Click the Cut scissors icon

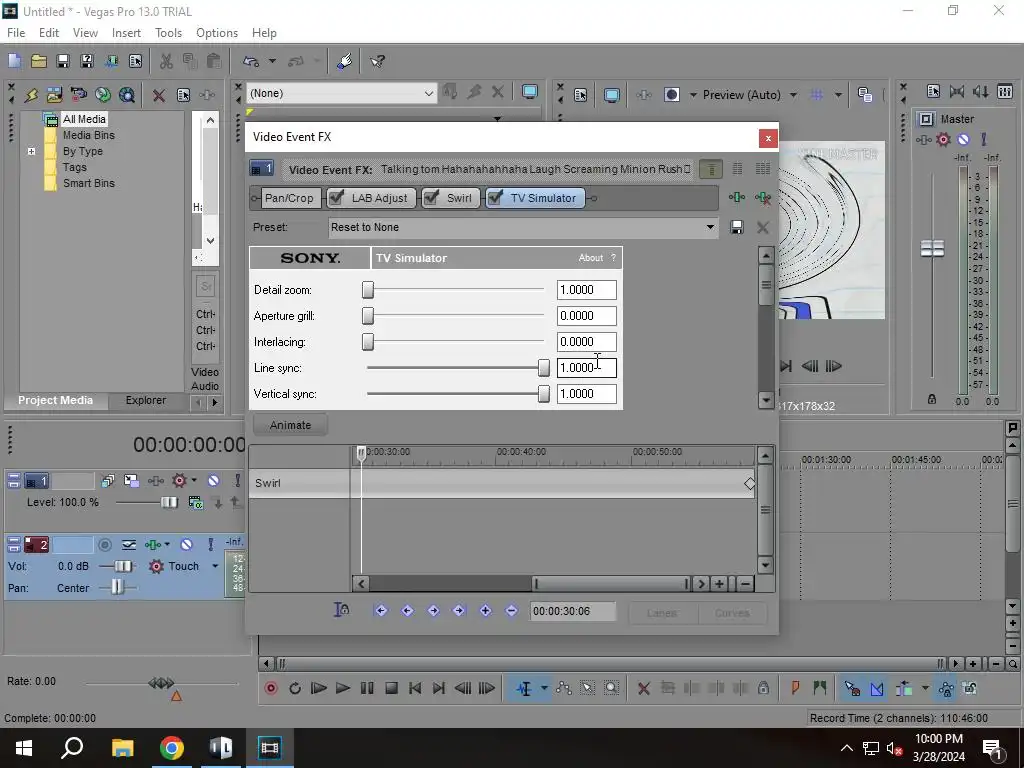coord(166,61)
